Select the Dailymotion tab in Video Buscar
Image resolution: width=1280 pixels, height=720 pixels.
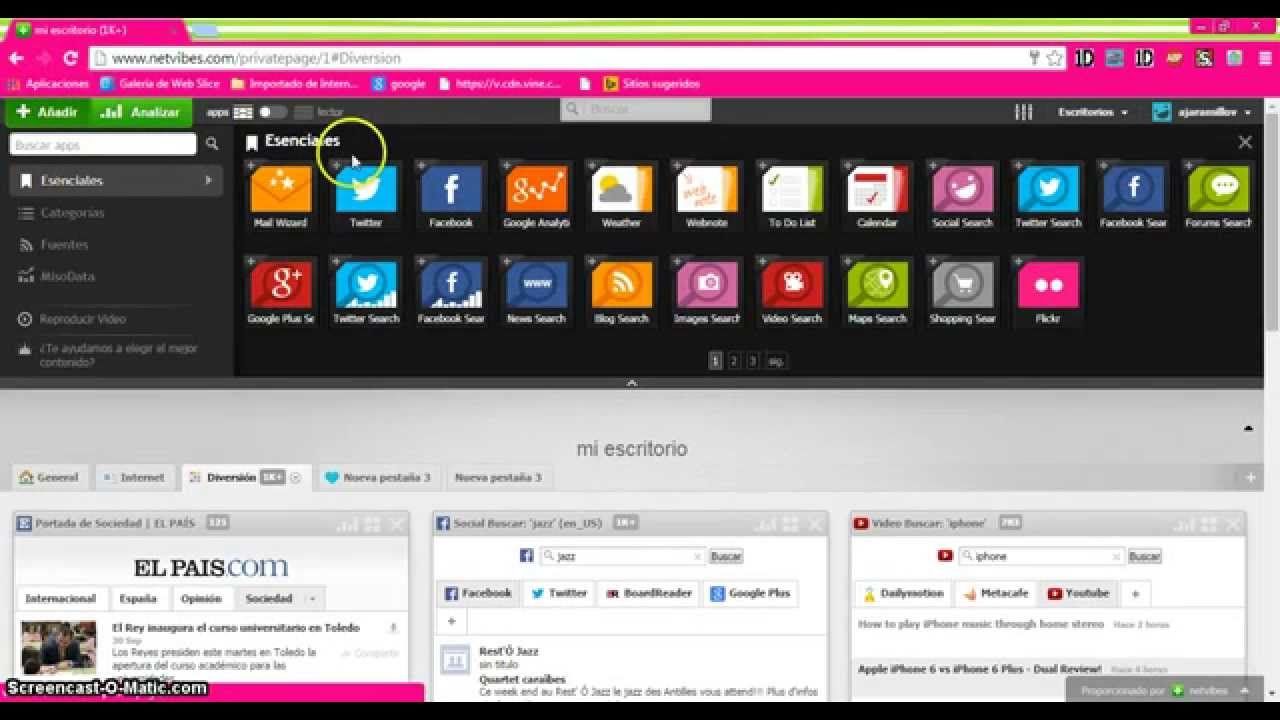tap(903, 593)
